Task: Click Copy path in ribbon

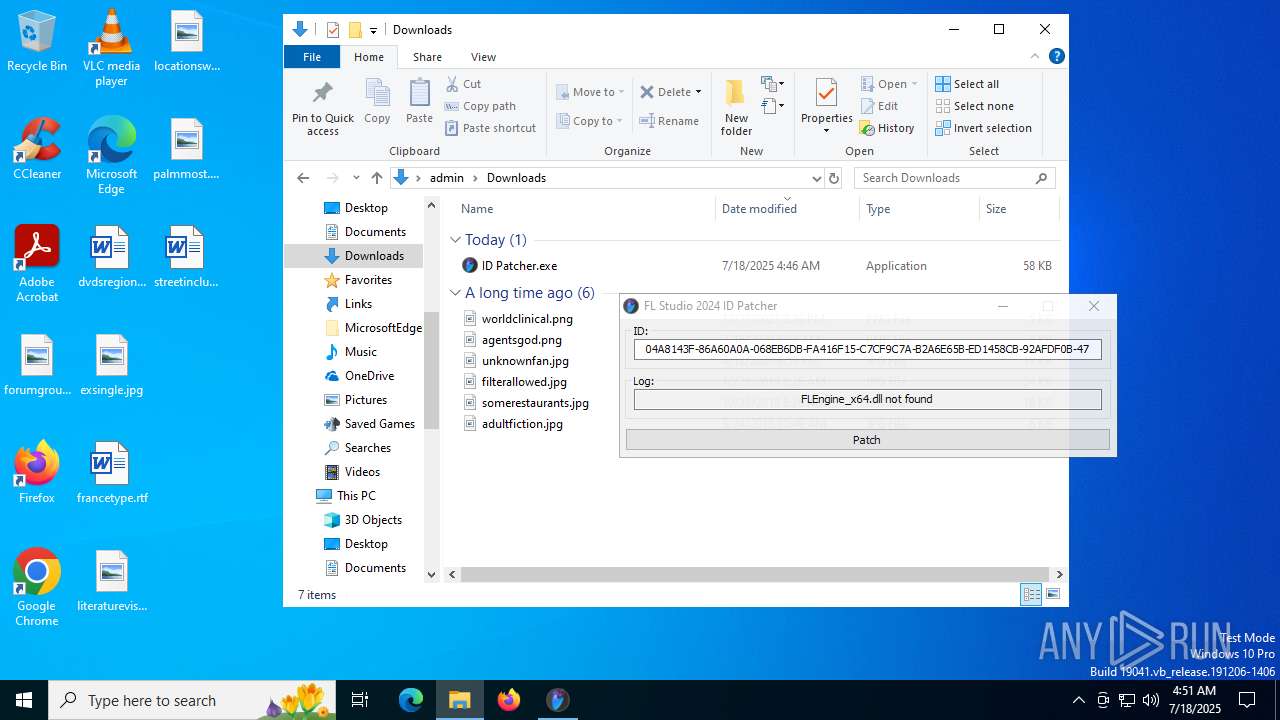Action: [480, 106]
